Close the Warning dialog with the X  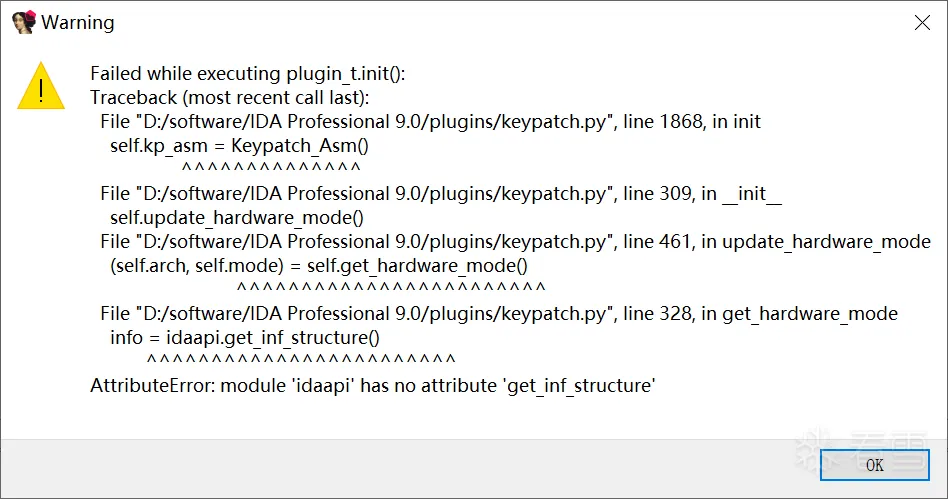pyautogui.click(x=922, y=23)
